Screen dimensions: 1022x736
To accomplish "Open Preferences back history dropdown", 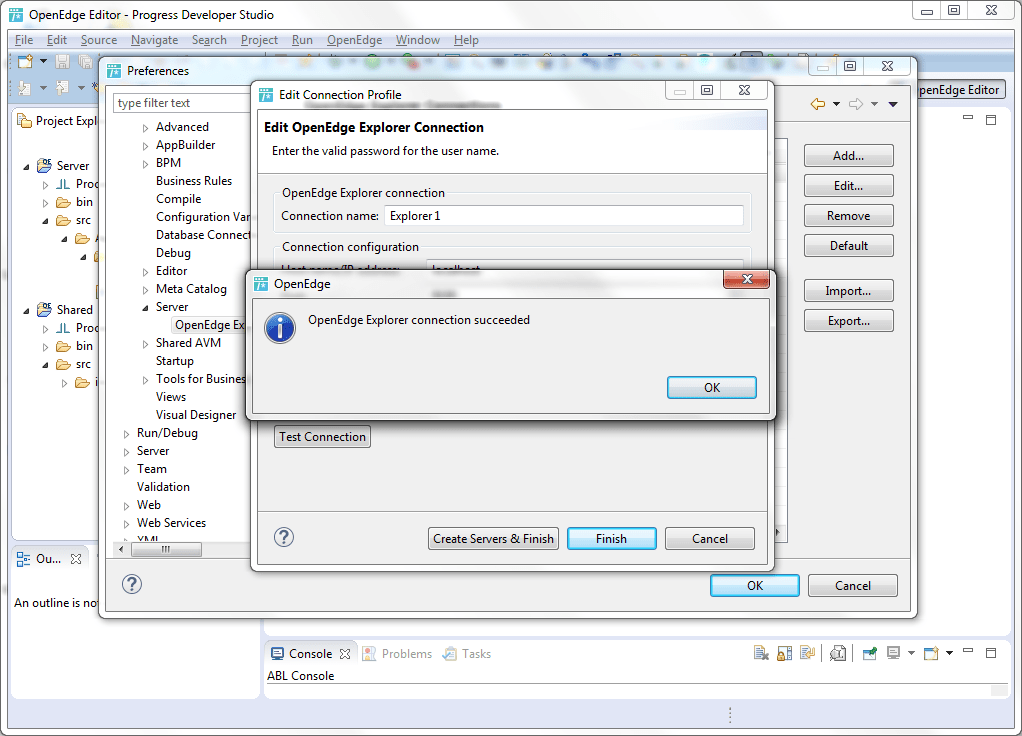I will pyautogui.click(x=836, y=104).
